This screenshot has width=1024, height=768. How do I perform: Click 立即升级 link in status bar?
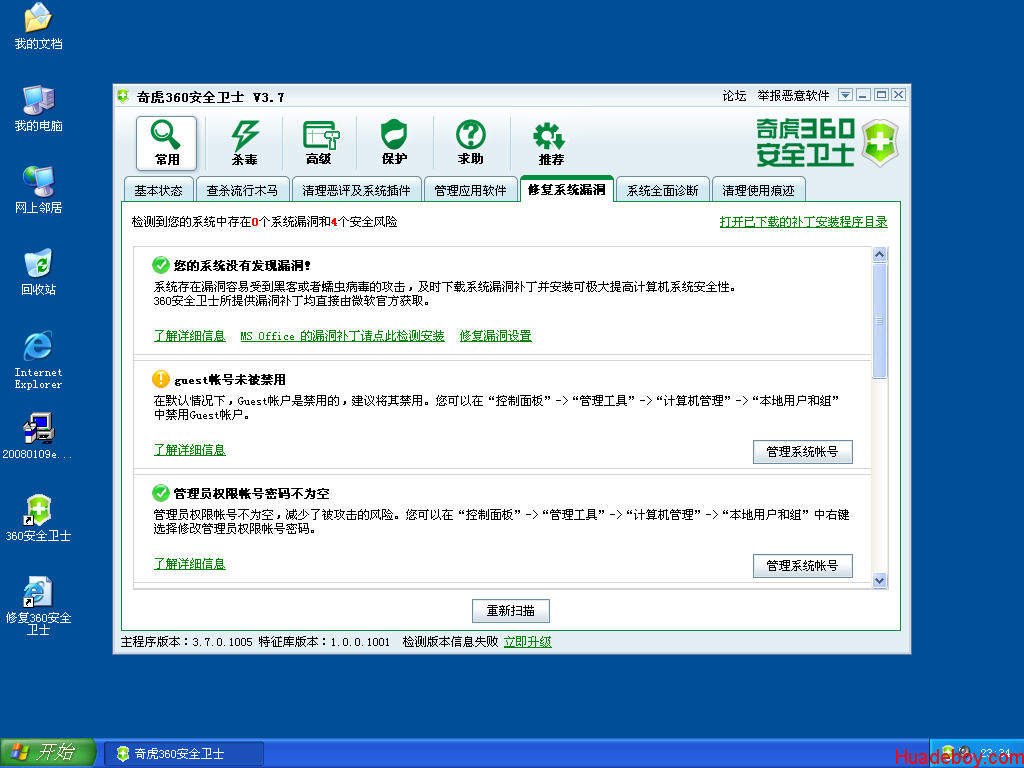tap(528, 642)
